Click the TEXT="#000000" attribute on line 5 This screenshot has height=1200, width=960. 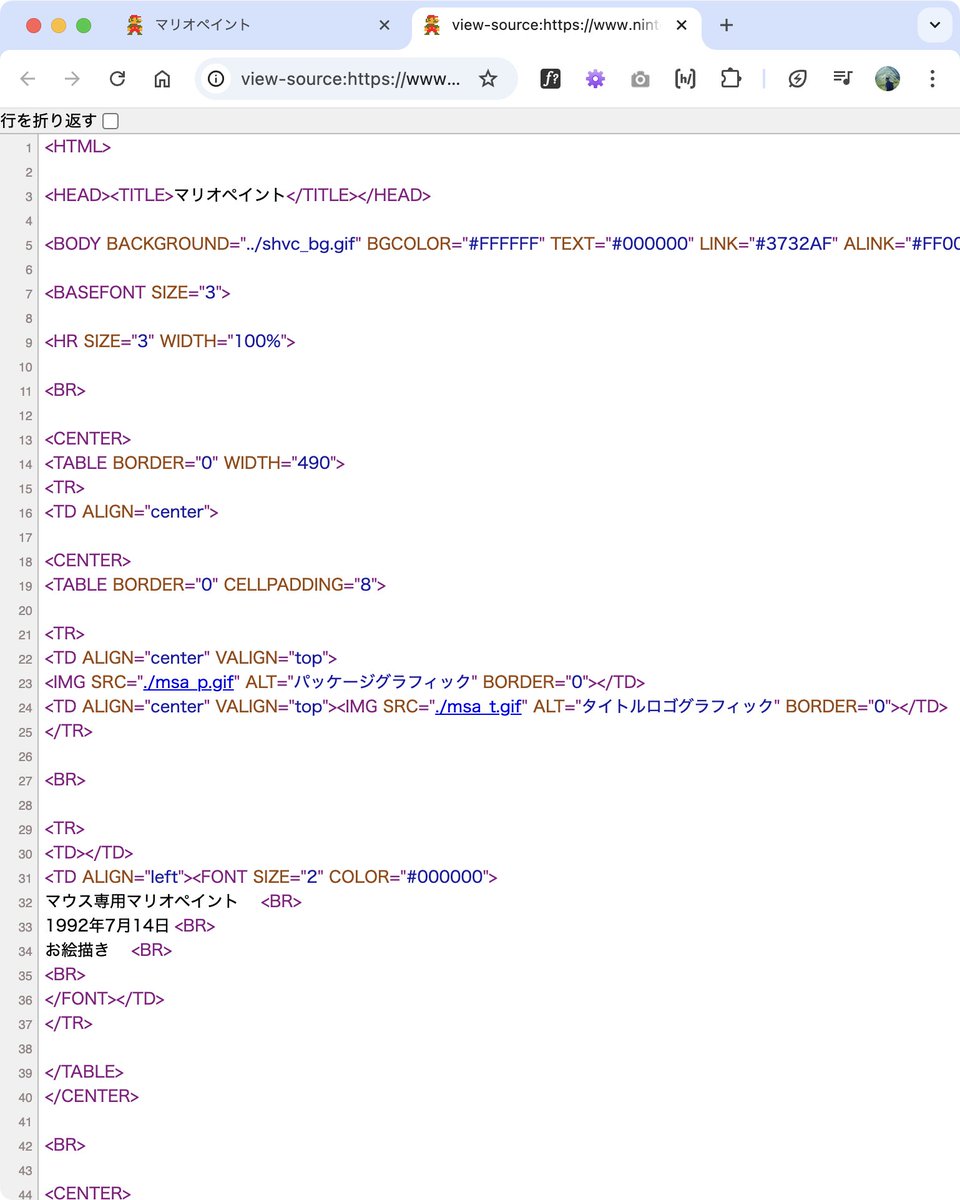coord(621,244)
